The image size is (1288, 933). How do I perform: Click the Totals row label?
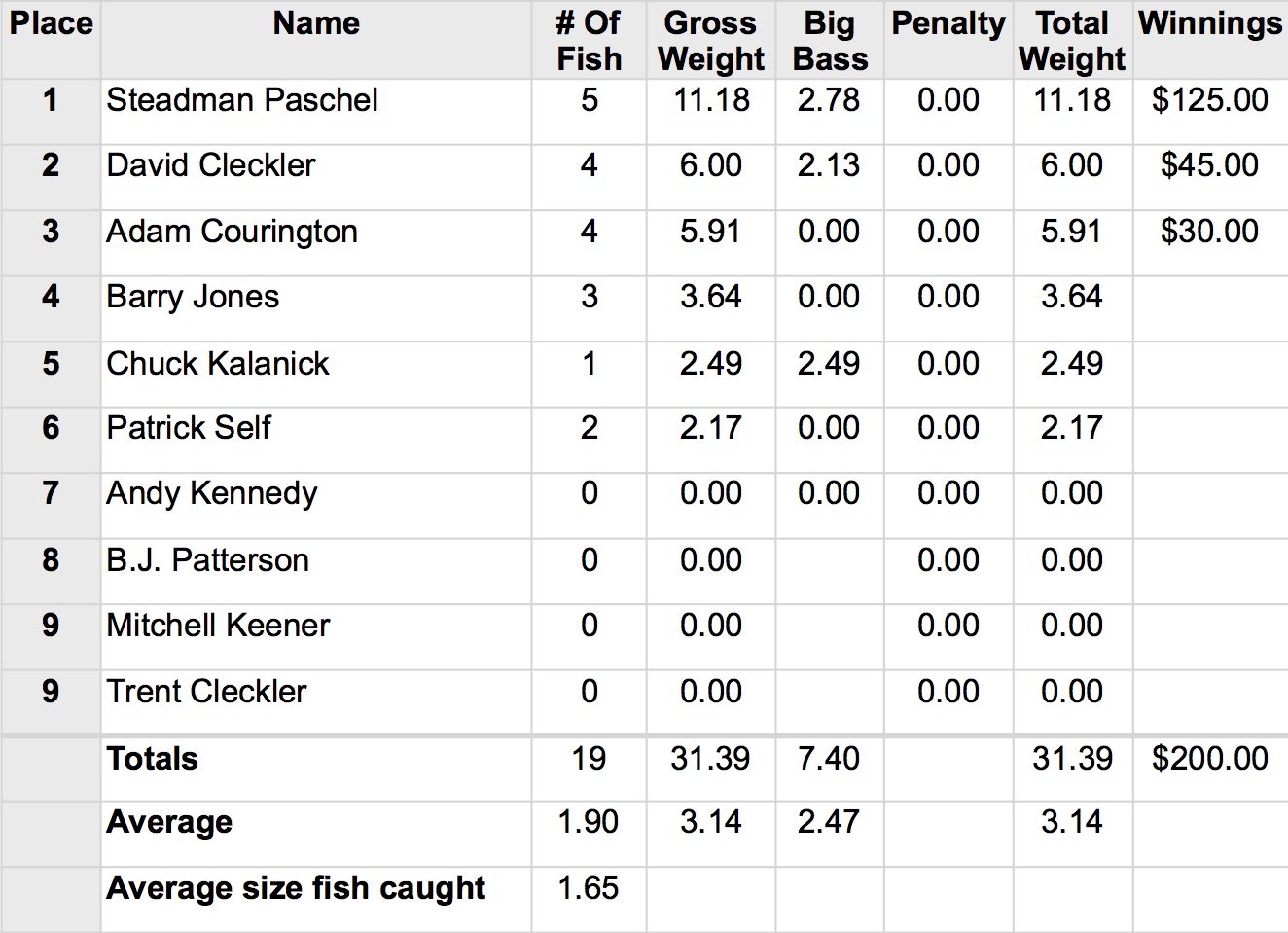click(x=152, y=759)
